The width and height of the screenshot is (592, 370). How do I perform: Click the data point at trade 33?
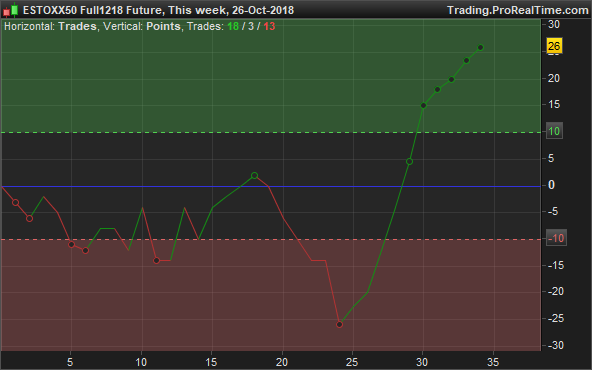coord(466,60)
